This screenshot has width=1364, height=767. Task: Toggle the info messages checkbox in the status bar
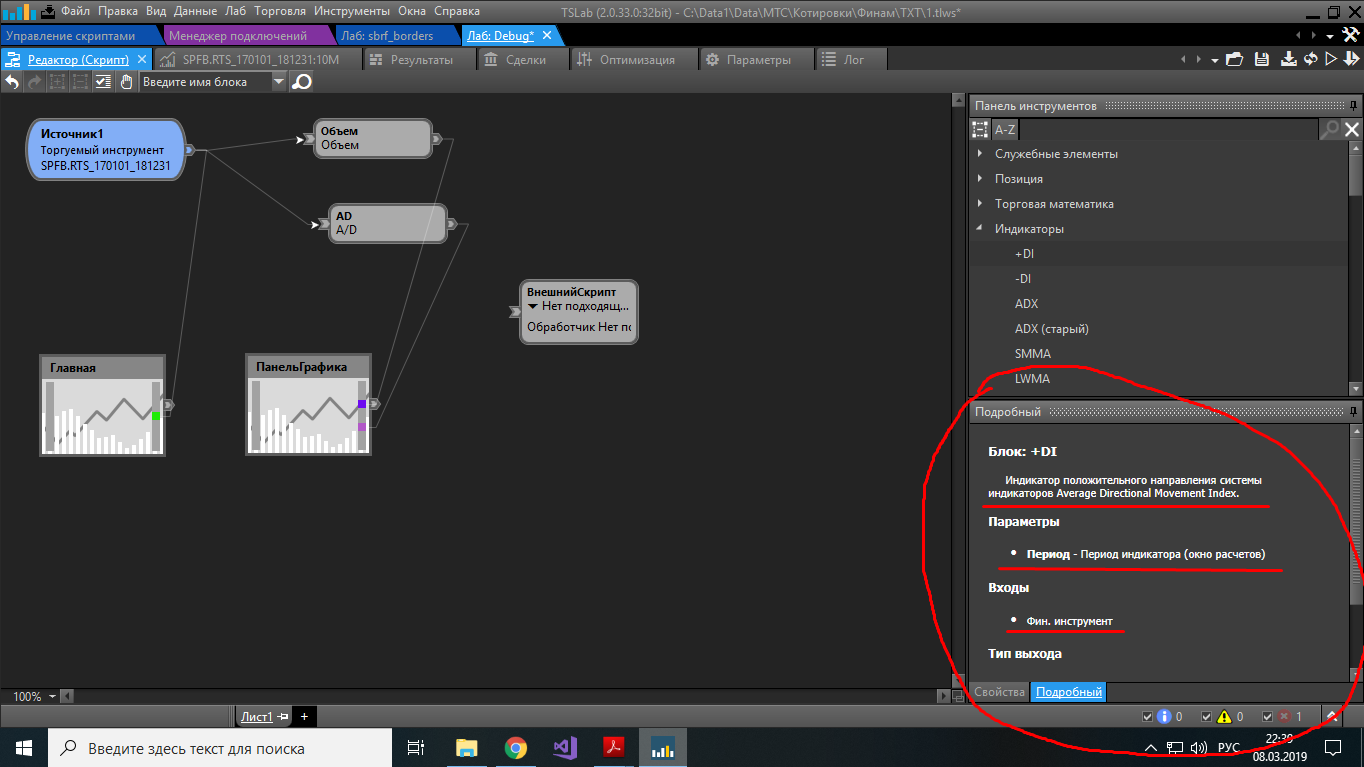click(1148, 716)
